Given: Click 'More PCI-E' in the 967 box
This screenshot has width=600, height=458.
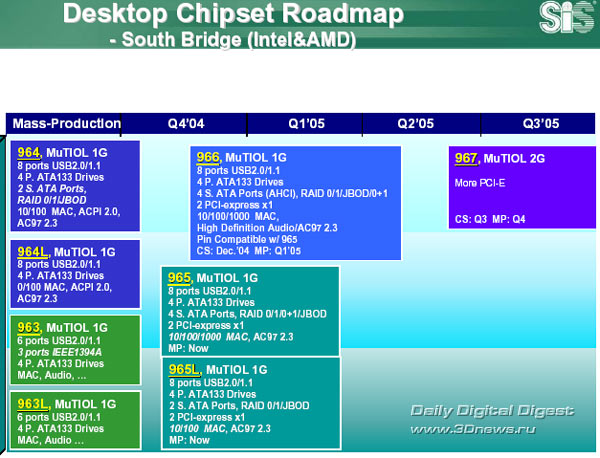Looking at the screenshot, I should click(480, 183).
